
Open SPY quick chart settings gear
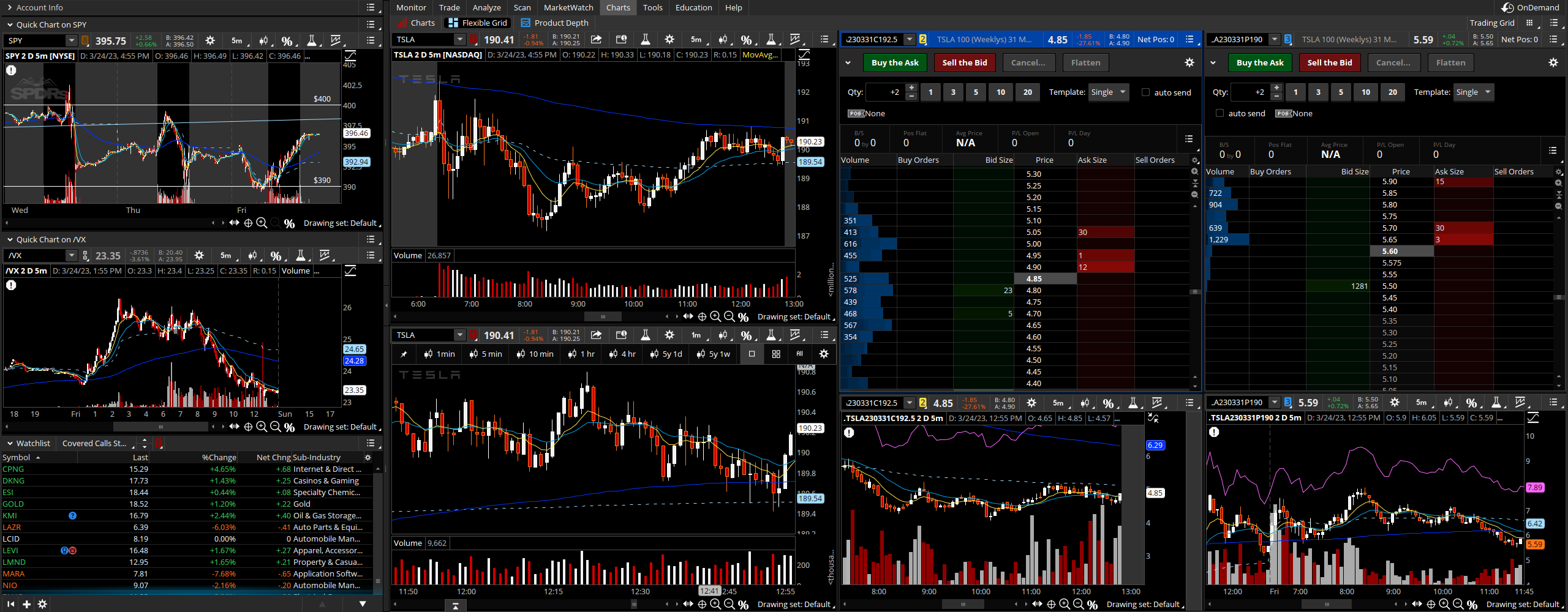pos(210,40)
